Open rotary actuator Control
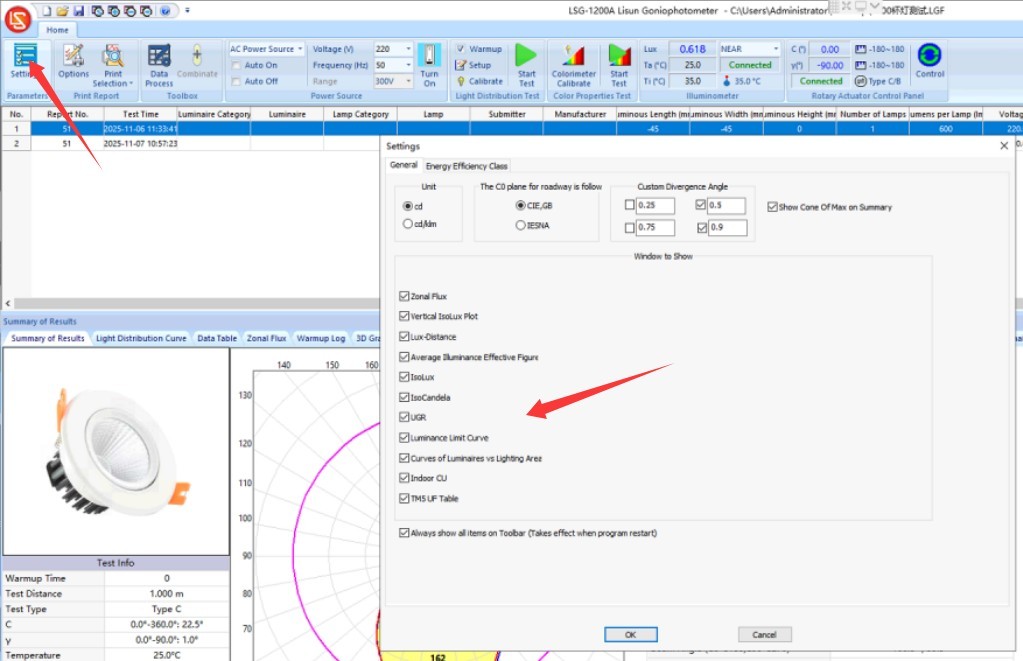This screenshot has height=661, width=1023. tap(930, 60)
